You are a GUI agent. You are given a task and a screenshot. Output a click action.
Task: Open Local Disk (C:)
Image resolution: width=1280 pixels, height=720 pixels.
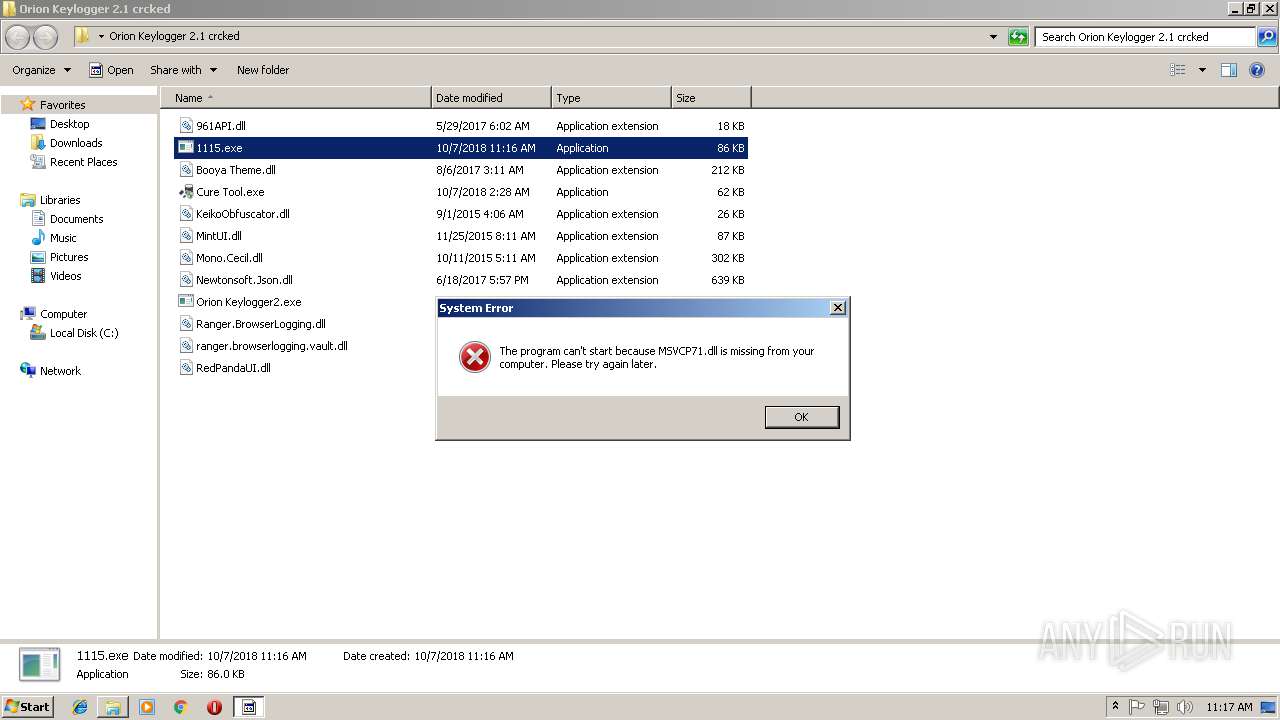pos(84,333)
